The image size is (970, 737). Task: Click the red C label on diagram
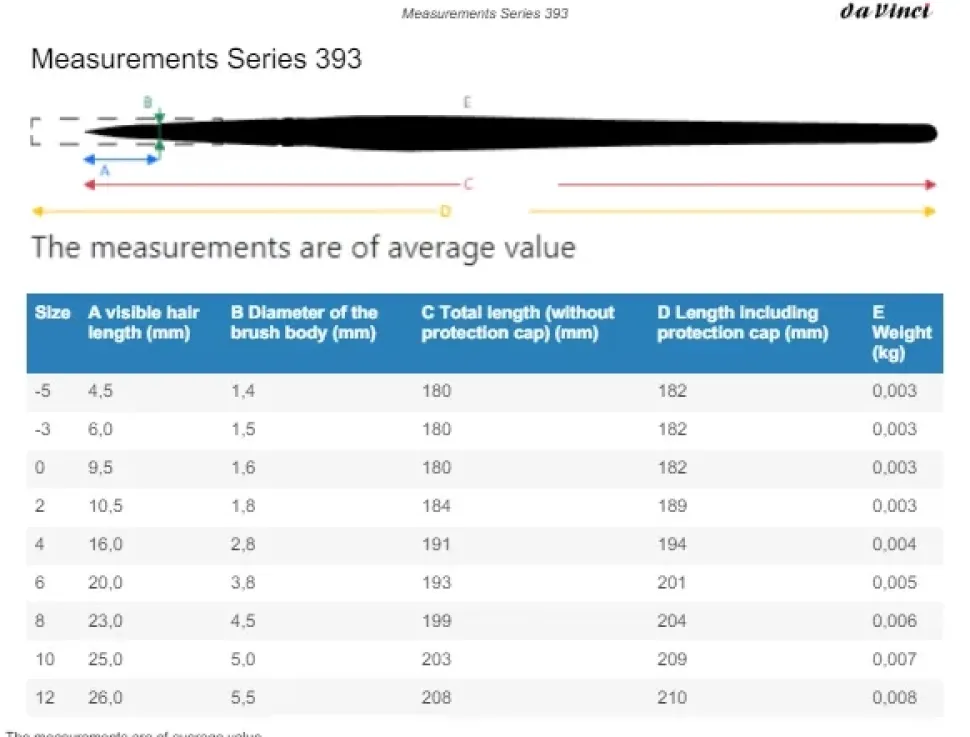pyautogui.click(x=467, y=184)
